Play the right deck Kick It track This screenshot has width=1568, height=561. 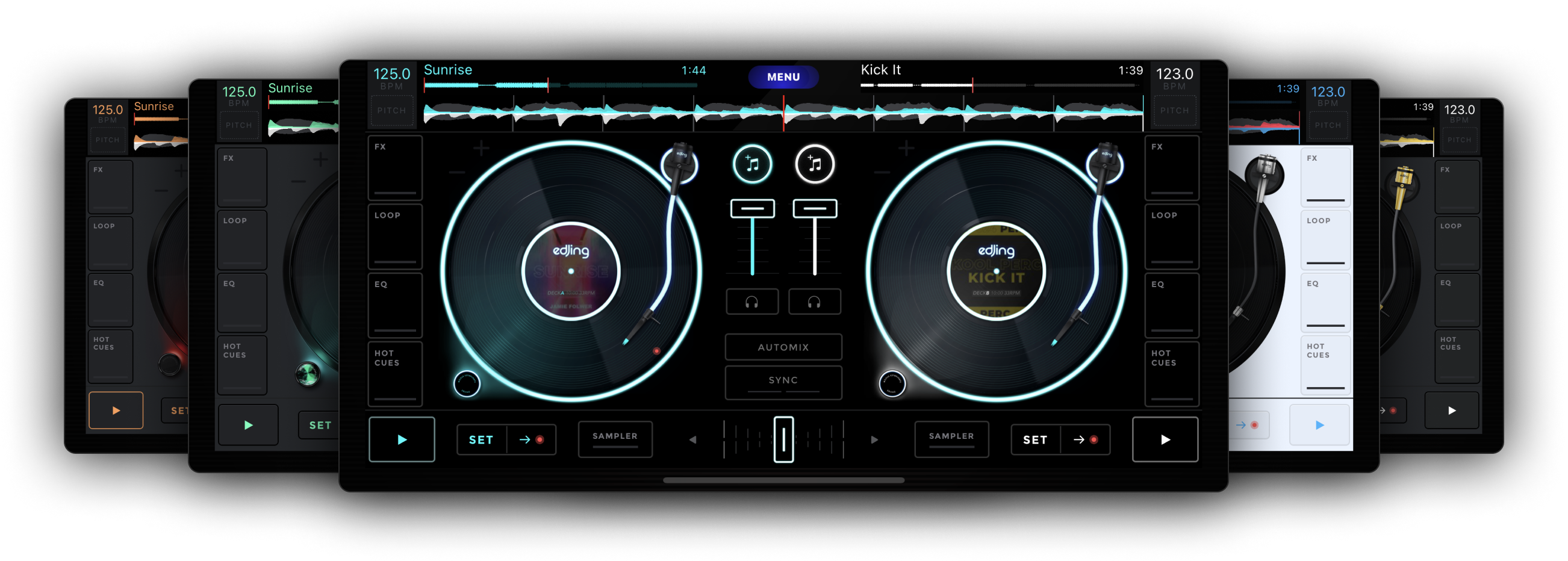[x=1165, y=439]
